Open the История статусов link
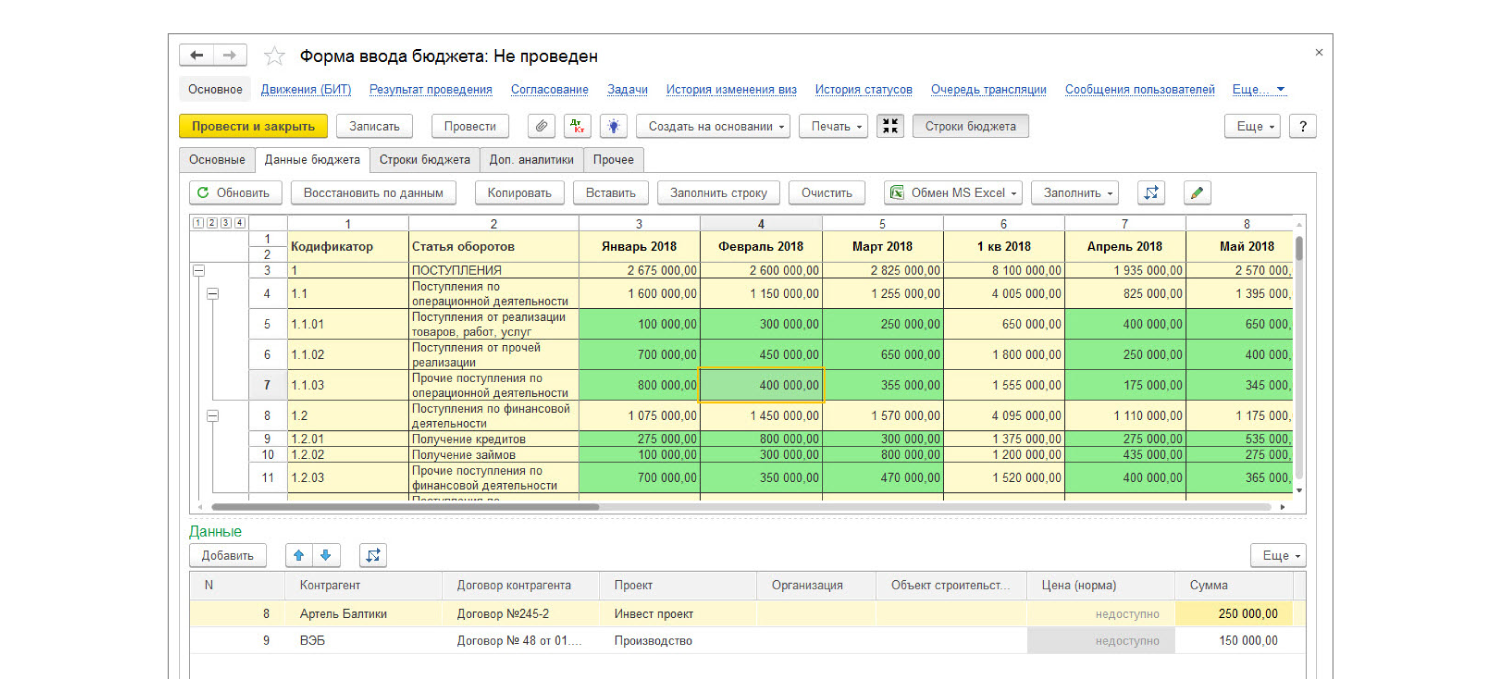Image resolution: width=1501 pixels, height=679 pixels. click(863, 90)
